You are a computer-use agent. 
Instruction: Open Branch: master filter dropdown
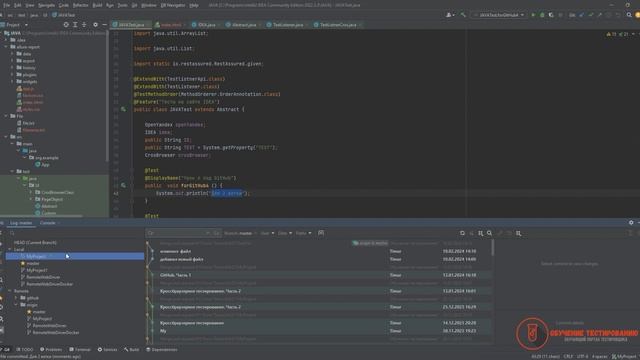[240, 233]
